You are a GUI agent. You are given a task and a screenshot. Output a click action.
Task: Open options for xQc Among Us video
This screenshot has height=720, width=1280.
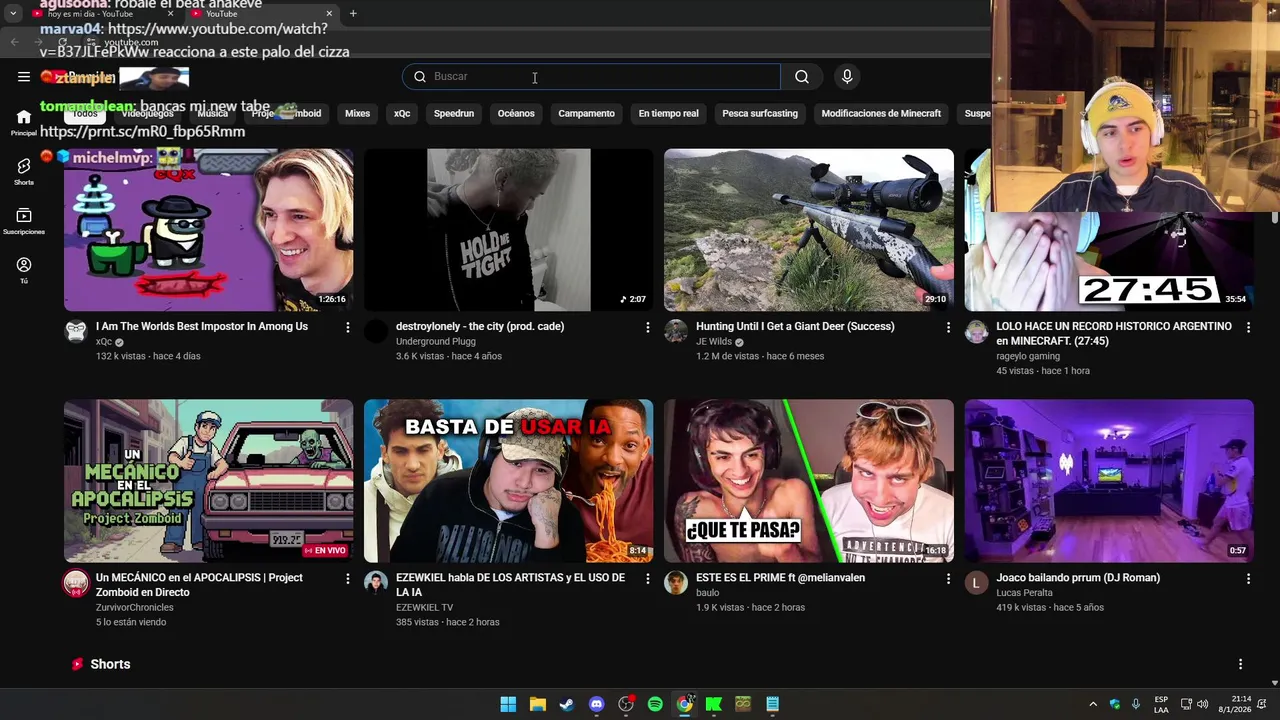tap(348, 327)
